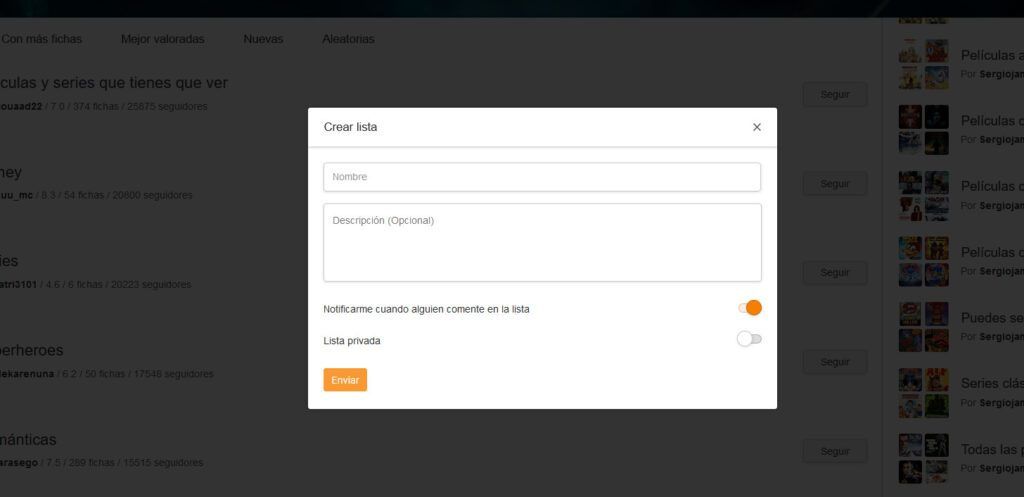Image resolution: width=1024 pixels, height=497 pixels.
Task: Open list titled 'series que tienes que ver'
Action: [114, 83]
